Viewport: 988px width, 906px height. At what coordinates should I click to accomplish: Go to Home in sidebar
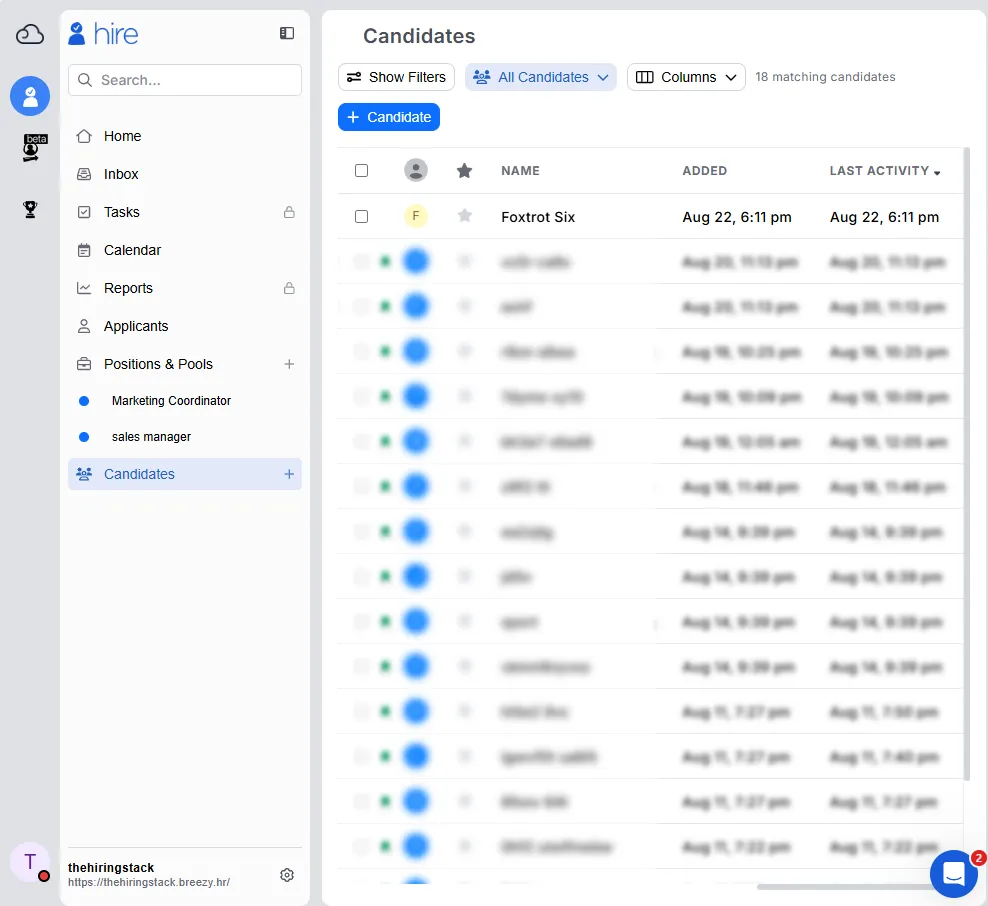tap(122, 136)
